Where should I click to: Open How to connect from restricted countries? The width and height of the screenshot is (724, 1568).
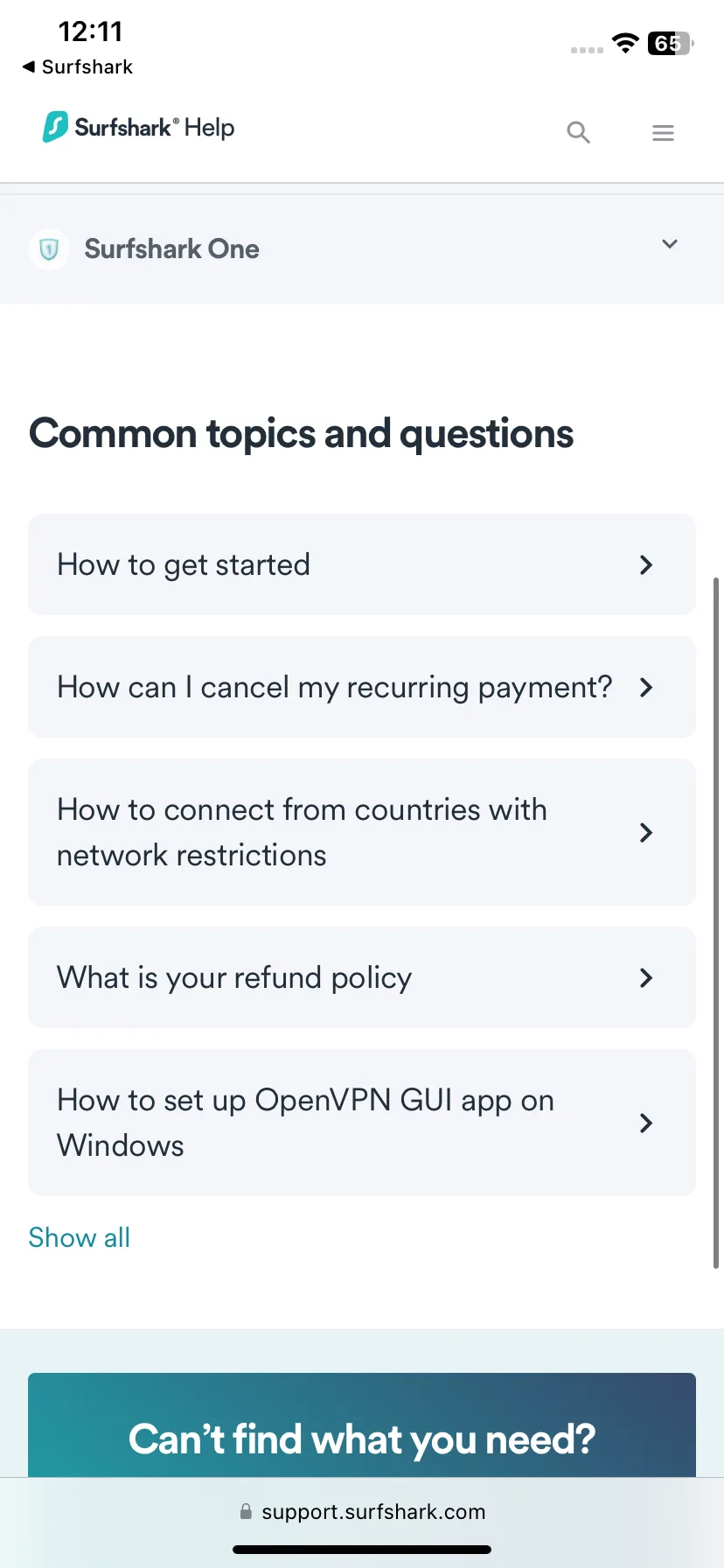click(x=362, y=832)
